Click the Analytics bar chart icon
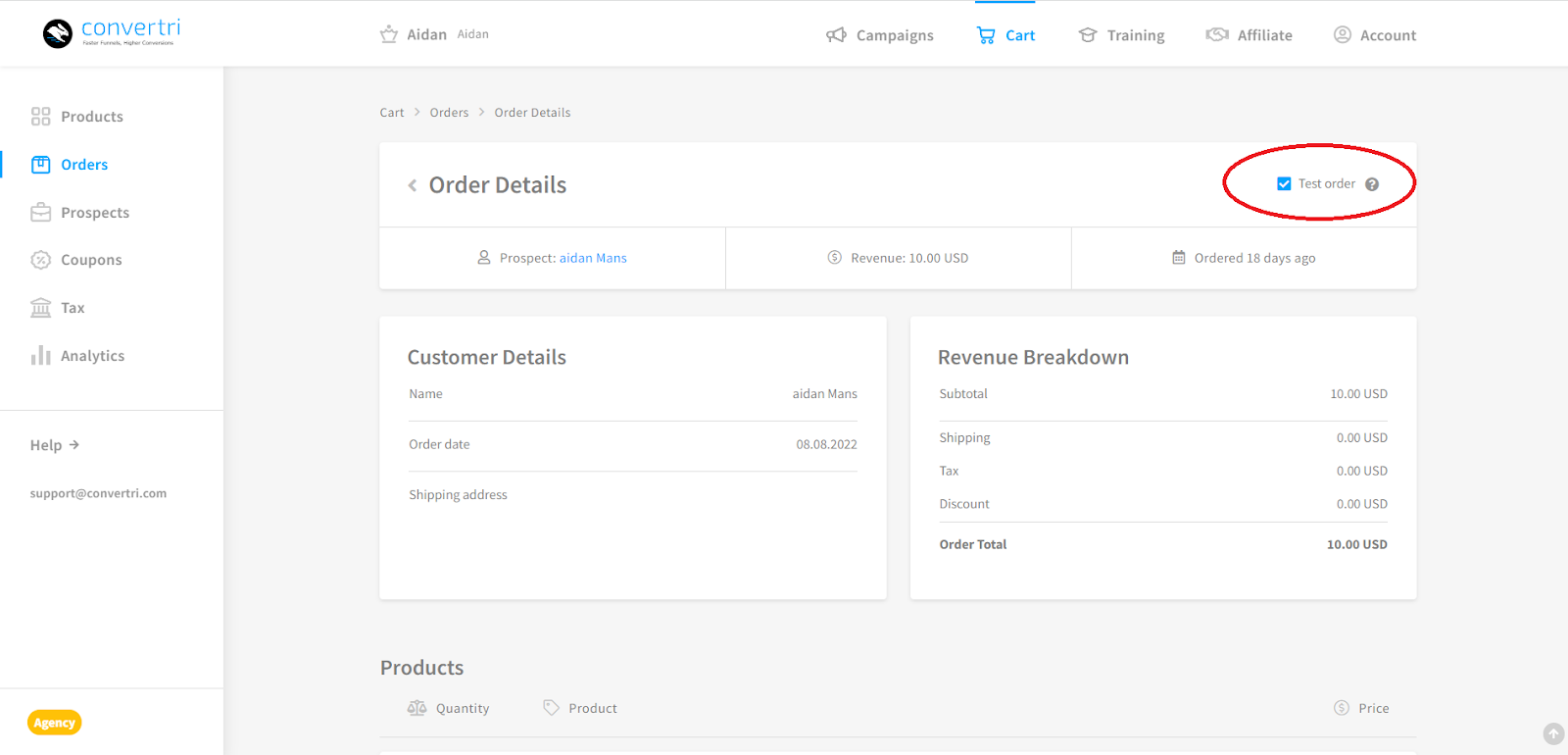 pyautogui.click(x=40, y=355)
